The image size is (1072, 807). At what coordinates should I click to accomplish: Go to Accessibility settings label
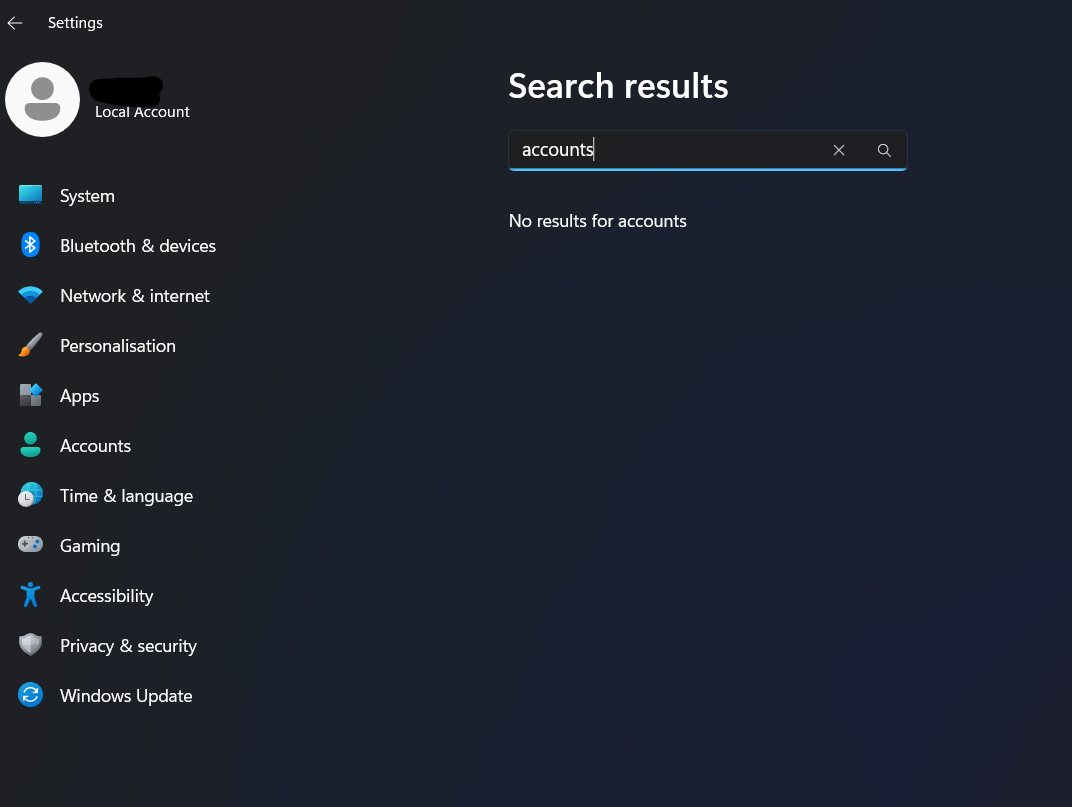[107, 596]
